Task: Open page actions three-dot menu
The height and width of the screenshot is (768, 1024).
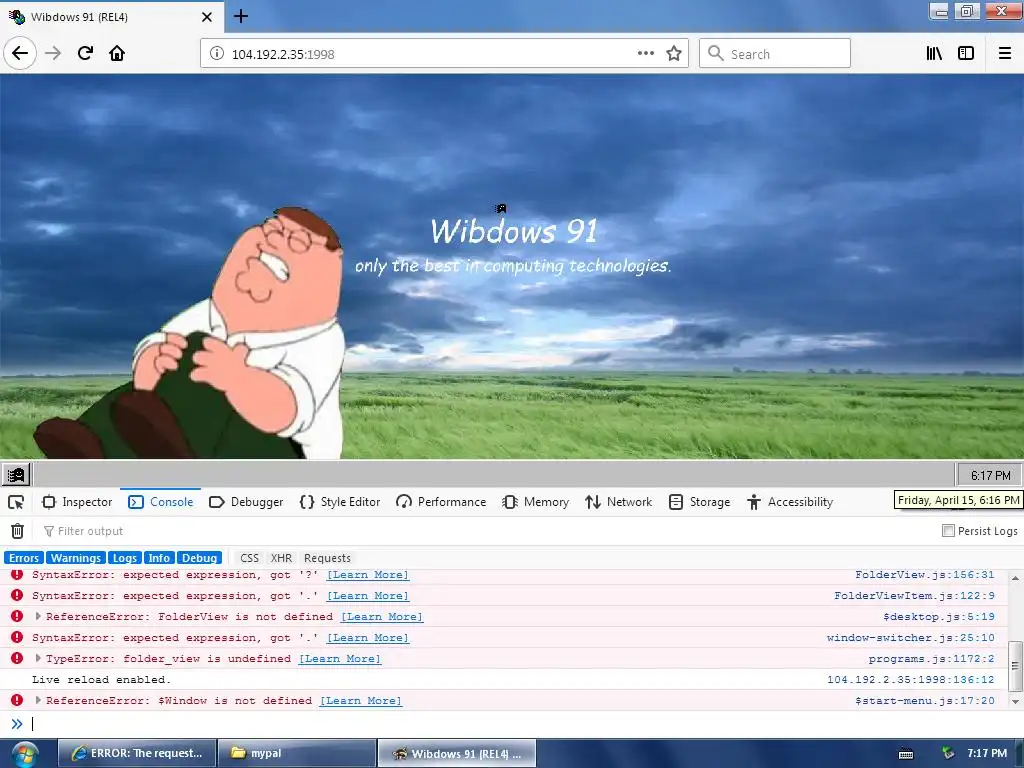Action: click(x=646, y=54)
